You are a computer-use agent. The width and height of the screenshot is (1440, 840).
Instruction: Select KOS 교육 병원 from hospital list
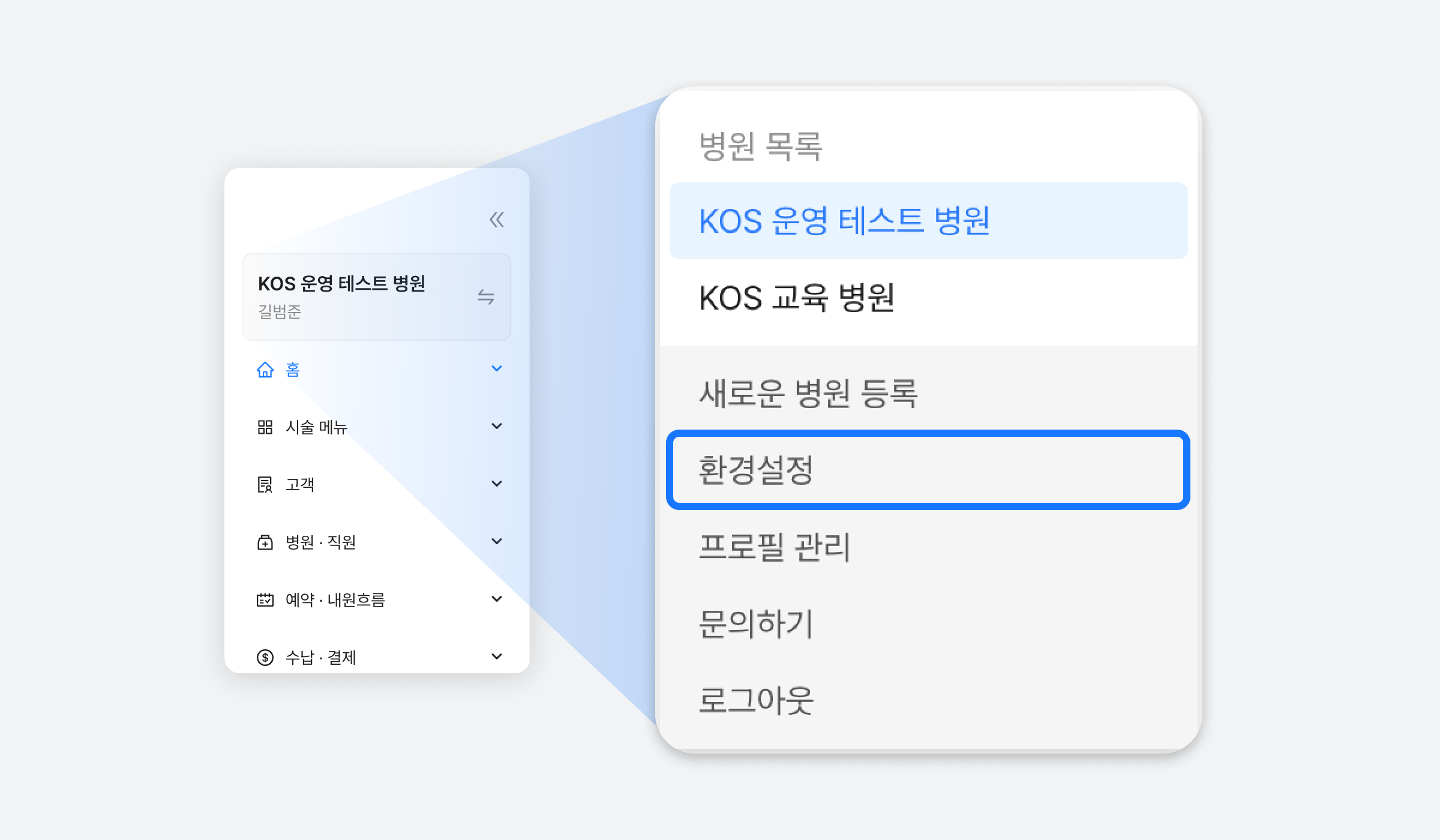(928, 298)
